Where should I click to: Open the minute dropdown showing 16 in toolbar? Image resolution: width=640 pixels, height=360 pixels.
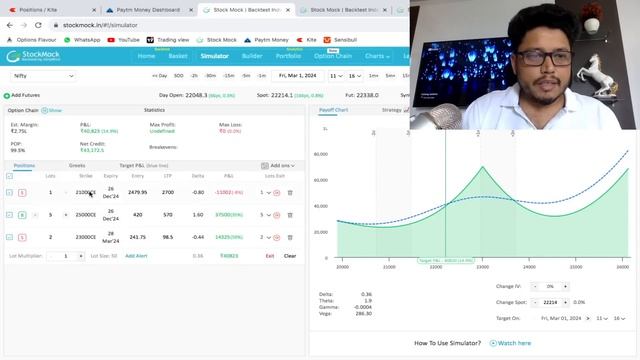(355, 76)
